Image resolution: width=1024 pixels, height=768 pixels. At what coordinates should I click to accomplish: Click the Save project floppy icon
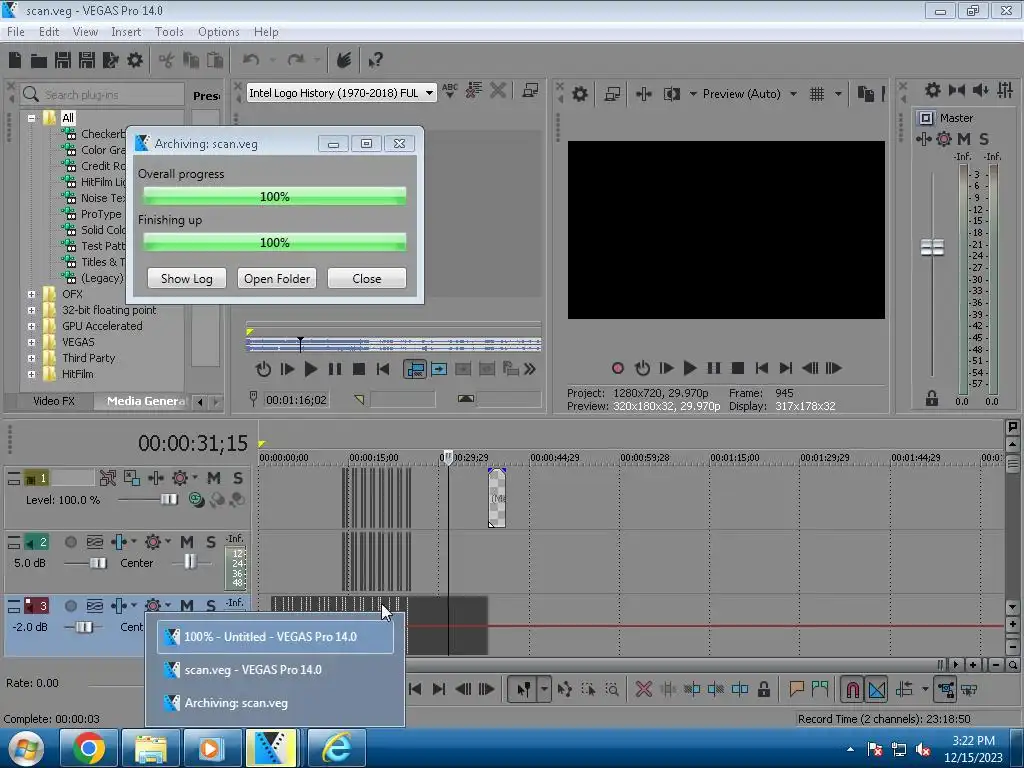pos(63,60)
